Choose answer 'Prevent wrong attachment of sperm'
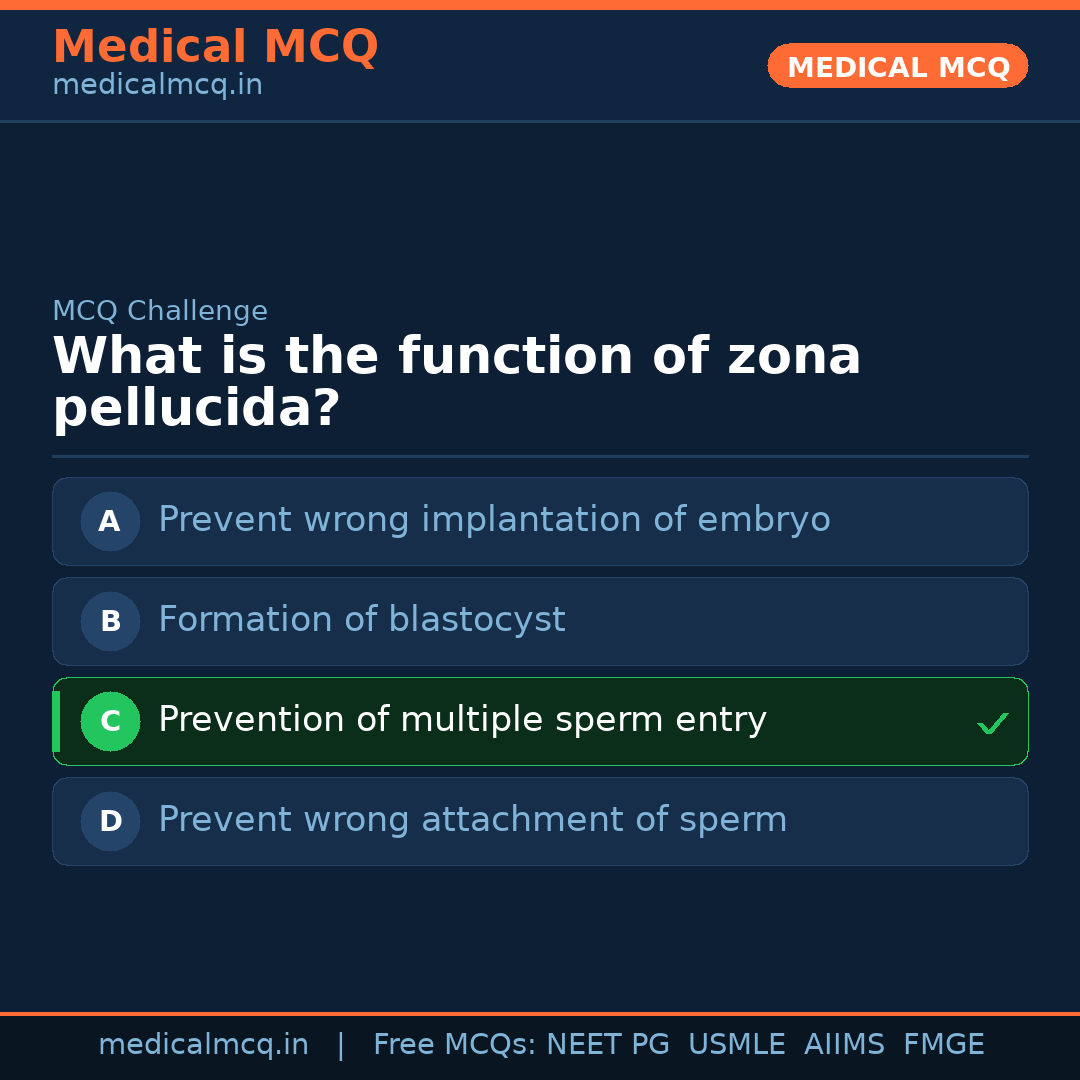 [x=472, y=820]
